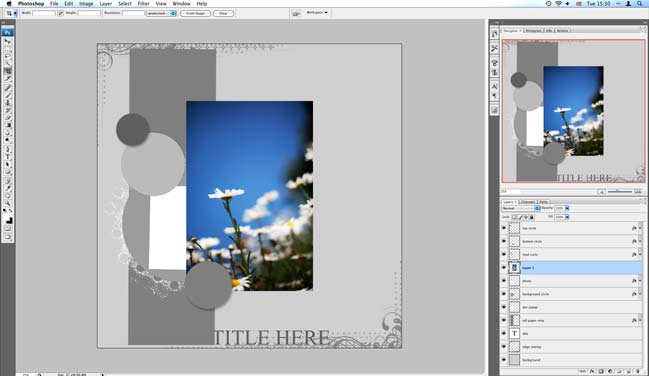Image resolution: width=649 pixels, height=376 pixels.
Task: Select the Brush tool
Action: tap(7, 96)
